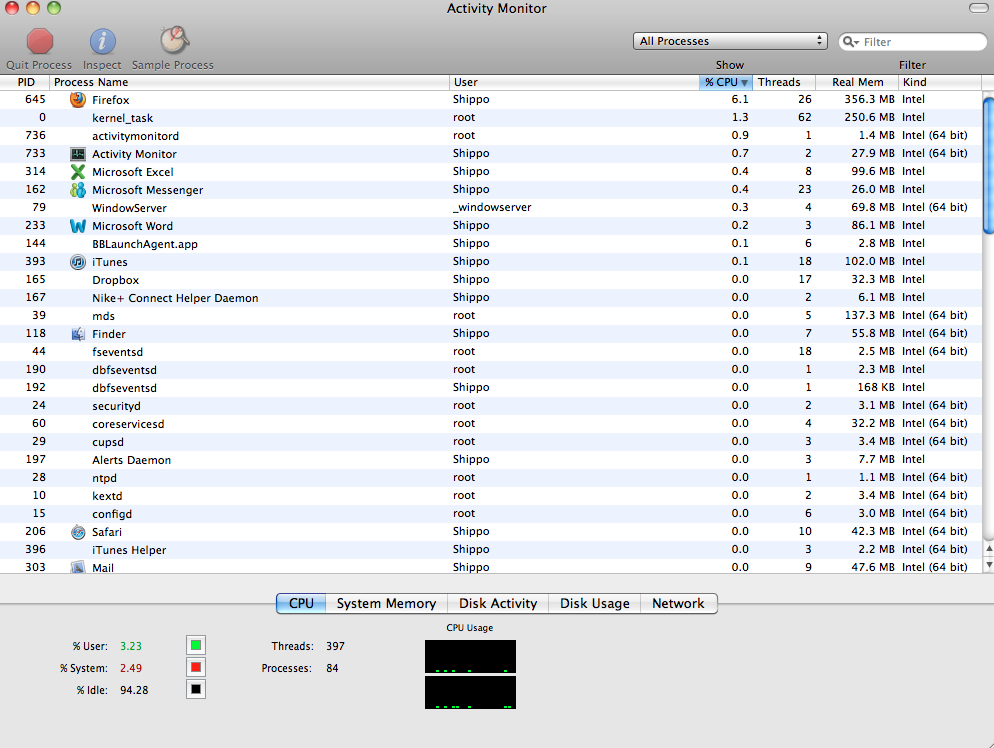Click the magnifier icon in Filter field

pos(850,42)
